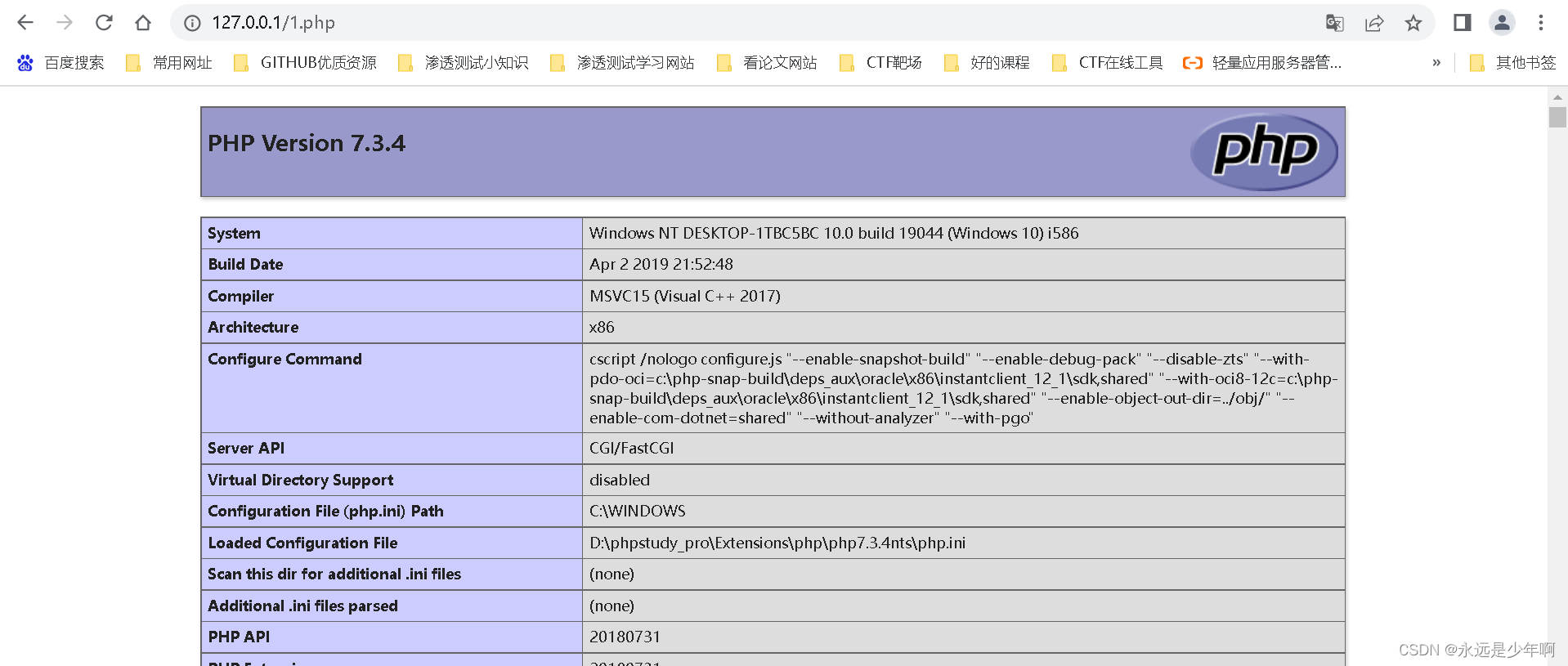Reload the phpinfo page

click(x=104, y=23)
